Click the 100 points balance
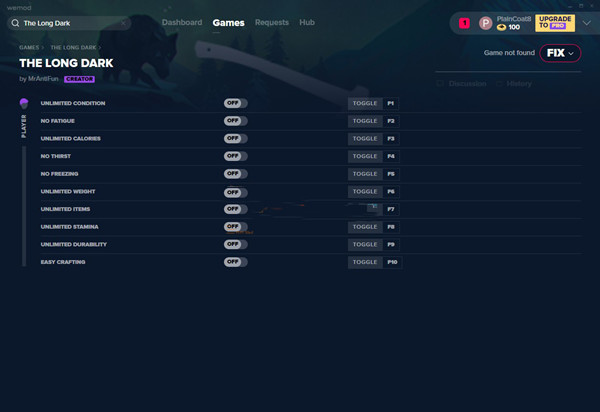Screen dimensions: 600x412 click(x=514, y=27)
